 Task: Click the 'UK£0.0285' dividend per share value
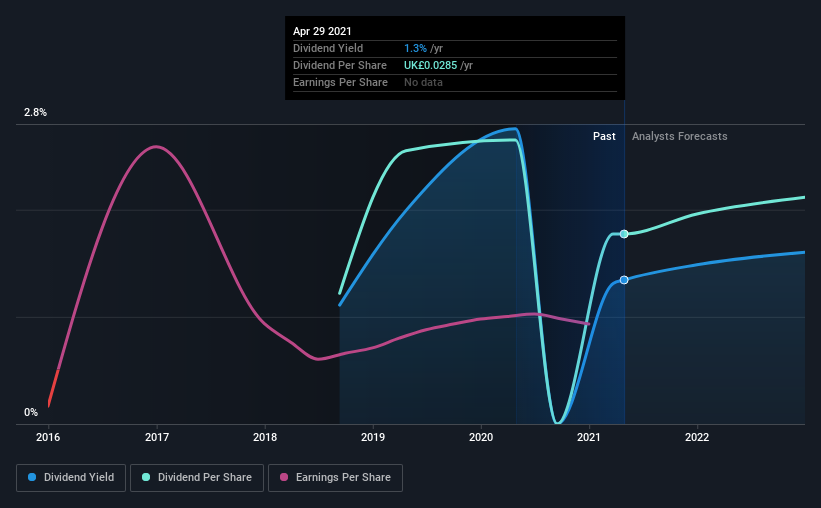[430, 65]
